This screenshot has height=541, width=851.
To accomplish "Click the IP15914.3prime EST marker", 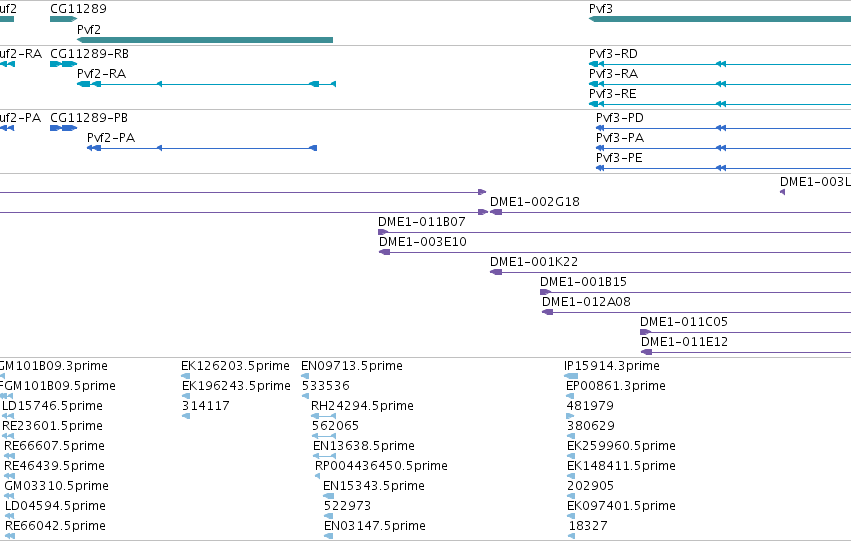I will [x=571, y=376].
